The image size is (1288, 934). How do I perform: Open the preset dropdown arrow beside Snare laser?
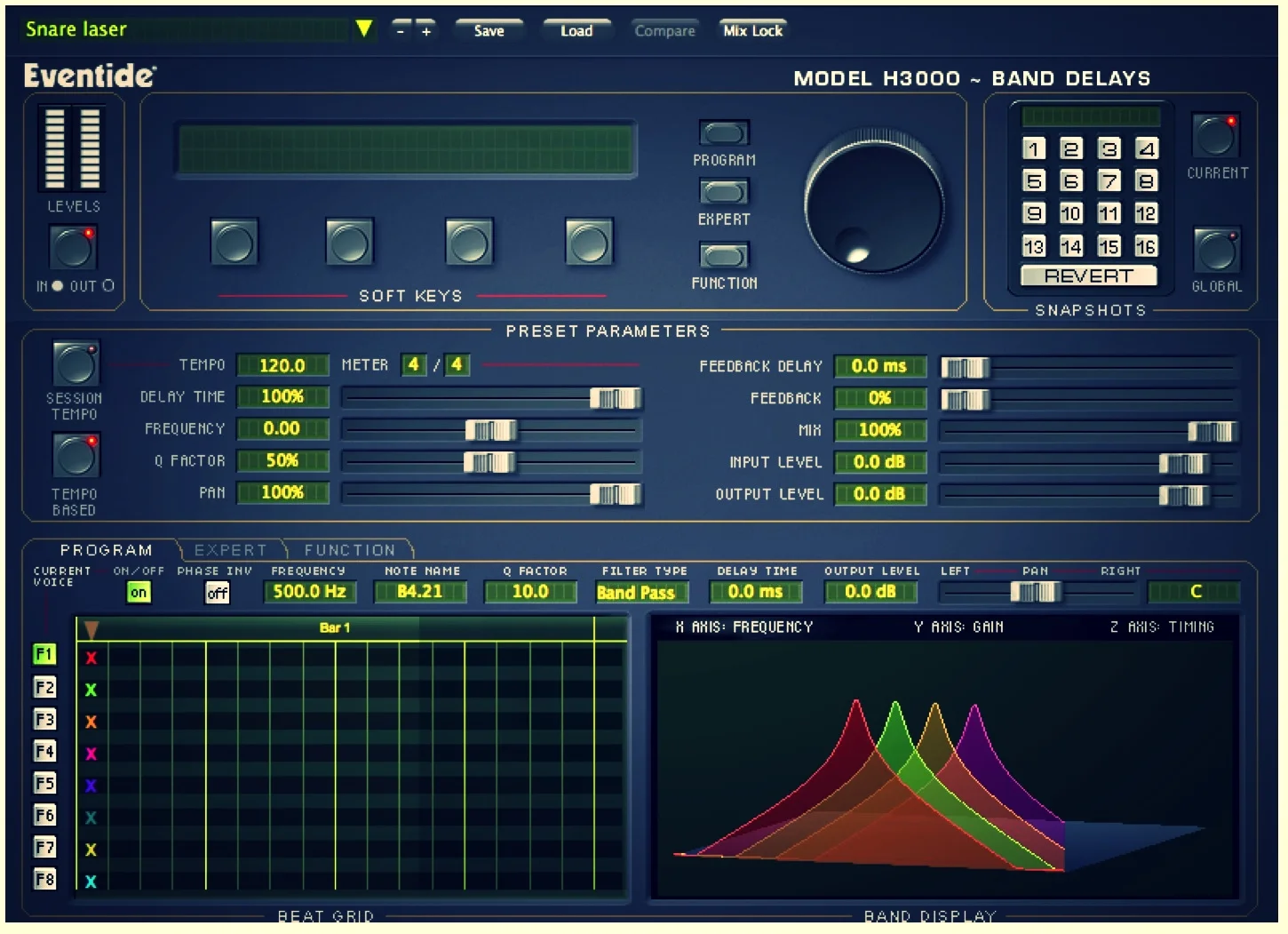[x=363, y=28]
